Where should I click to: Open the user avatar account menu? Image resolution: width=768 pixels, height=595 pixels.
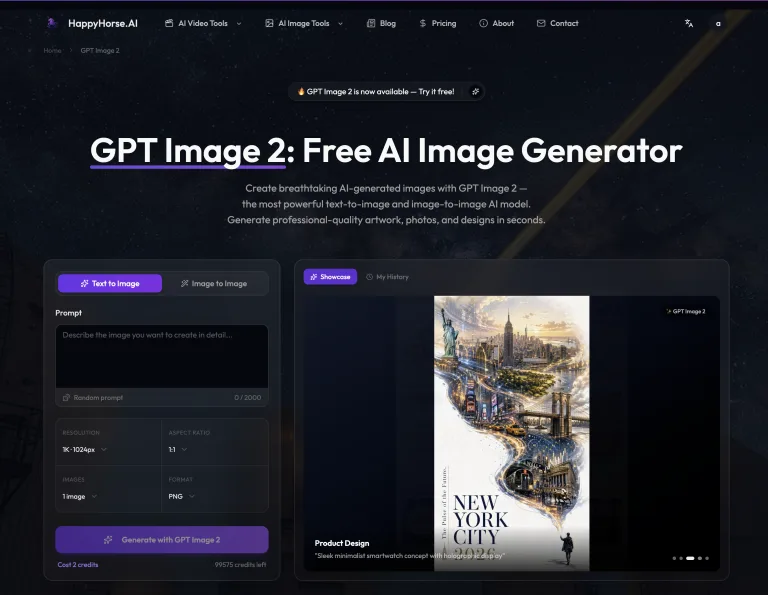(x=718, y=23)
